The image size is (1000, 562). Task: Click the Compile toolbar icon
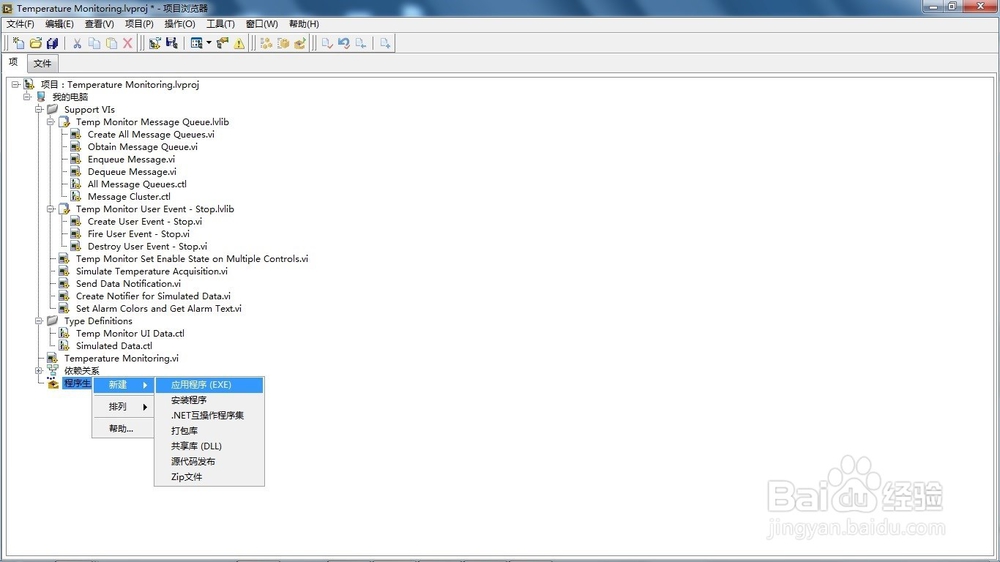click(x=154, y=43)
